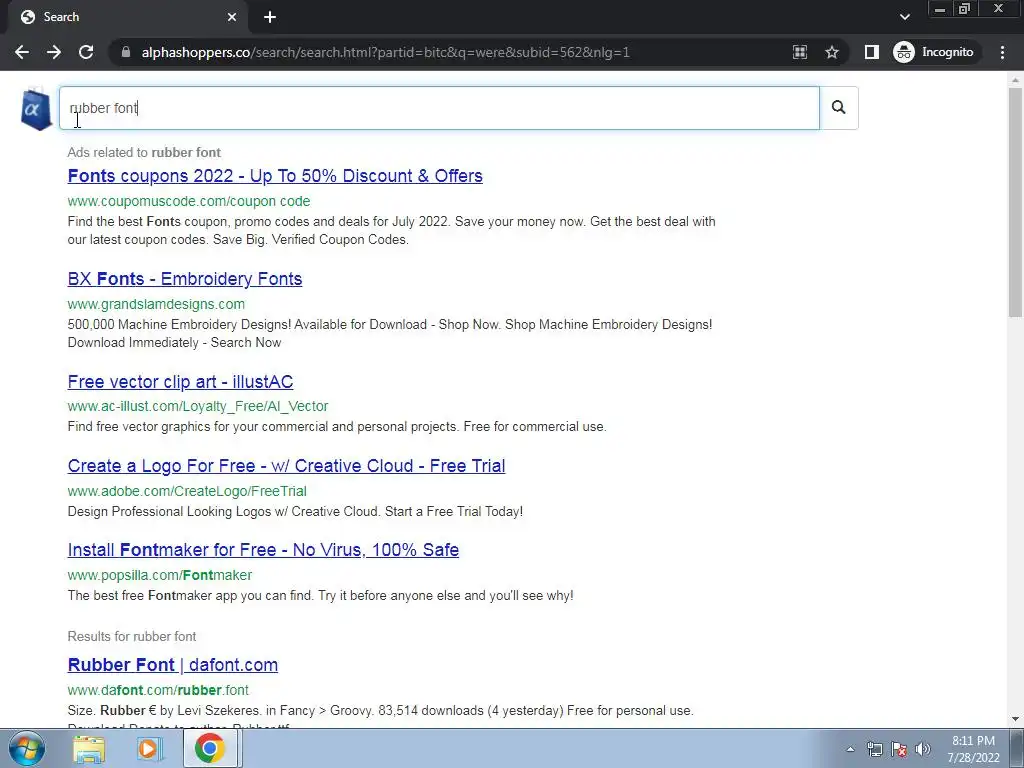Image resolution: width=1024 pixels, height=768 pixels.
Task: Click www.coupomuscode.com/coupon code URL text
Action: click(x=189, y=201)
